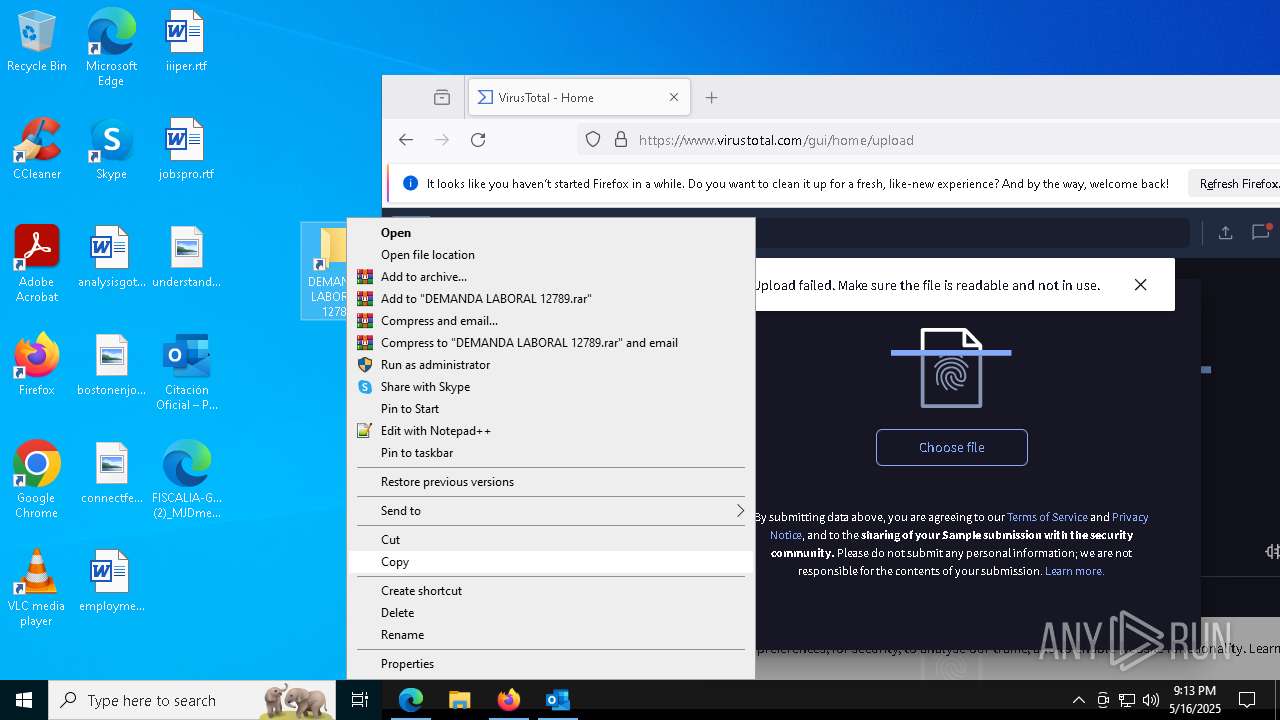Dismiss the Upload failed message
Screen dimensions: 1280x720
[1140, 285]
